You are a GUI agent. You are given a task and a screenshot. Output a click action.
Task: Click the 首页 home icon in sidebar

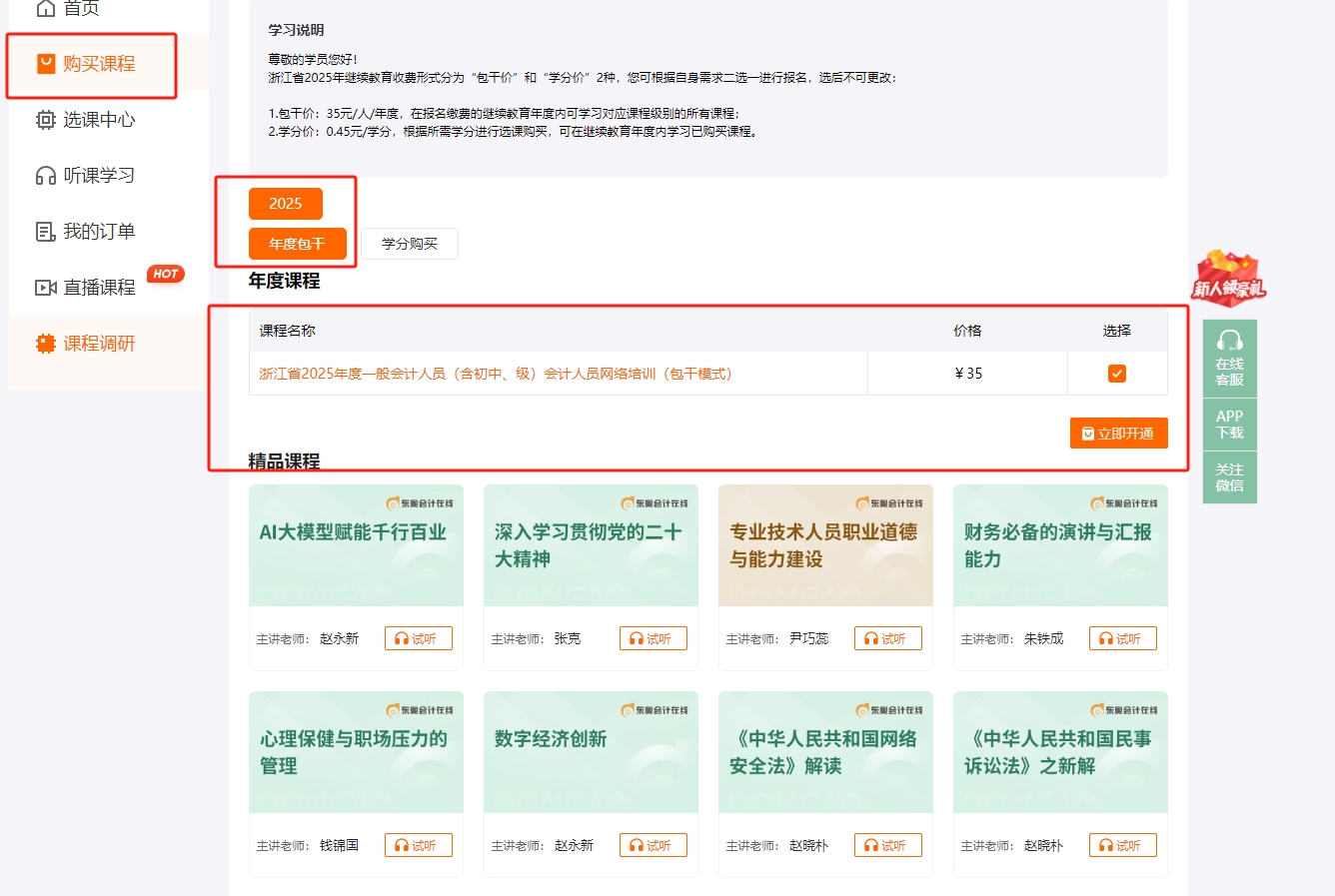pos(44,7)
